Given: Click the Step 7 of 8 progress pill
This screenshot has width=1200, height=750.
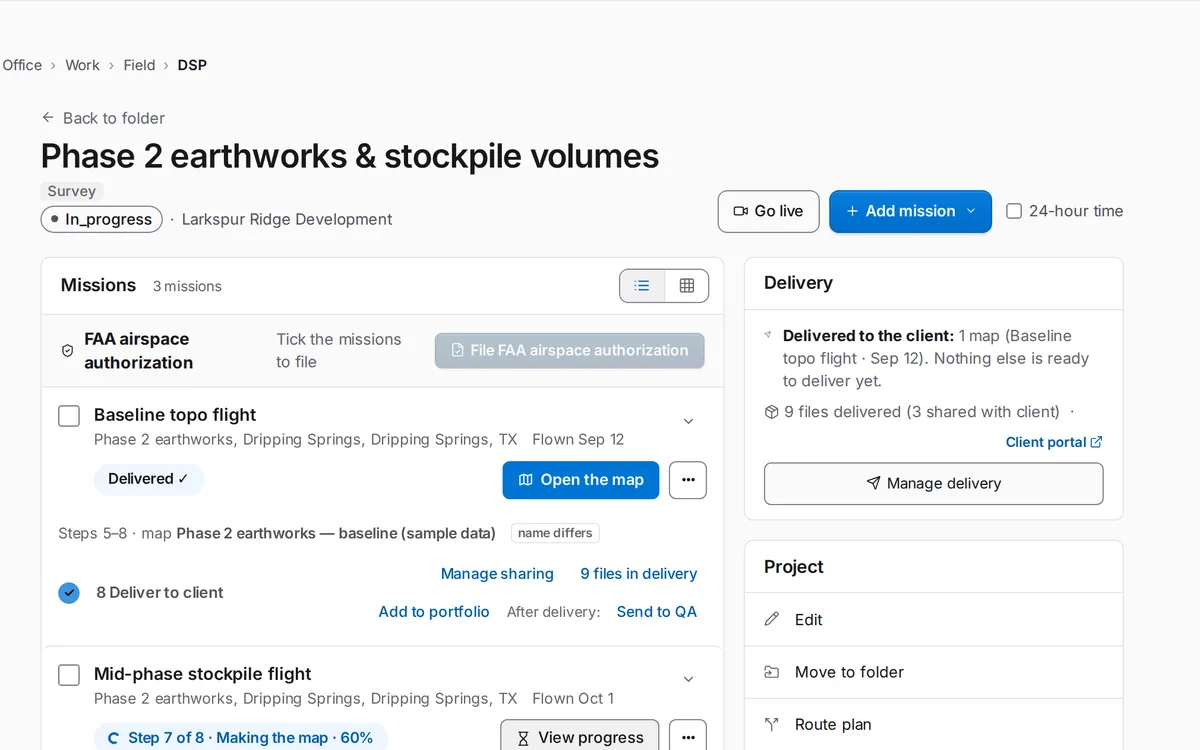Looking at the screenshot, I should [x=241, y=738].
